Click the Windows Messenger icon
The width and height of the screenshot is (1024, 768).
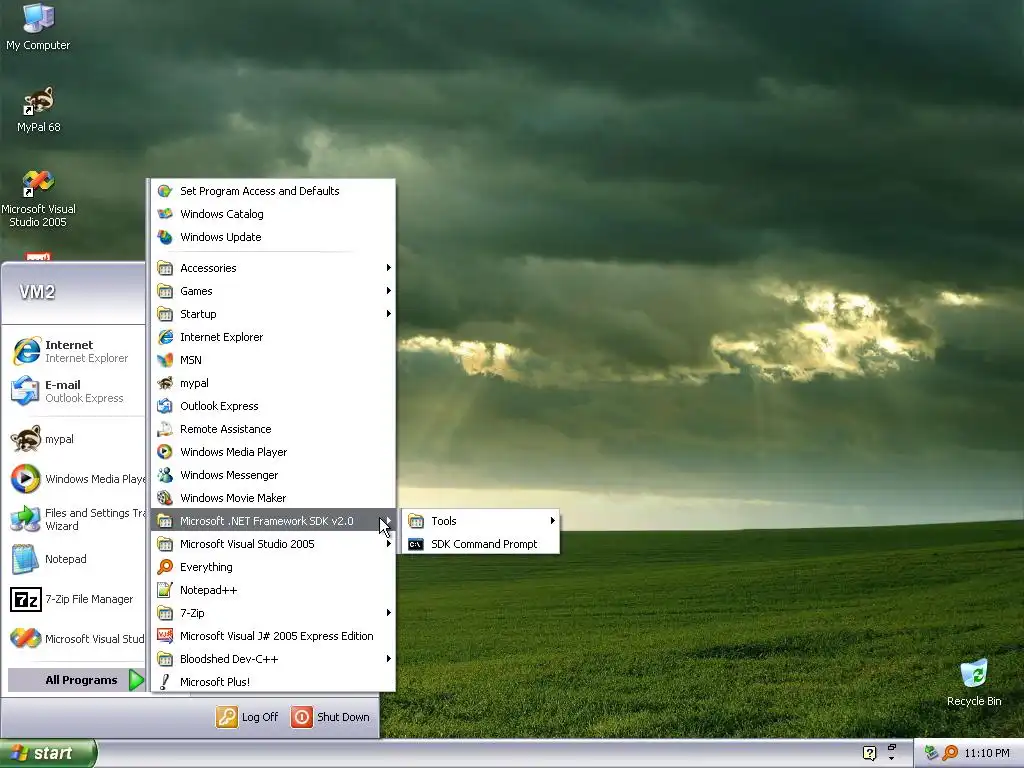tap(165, 475)
